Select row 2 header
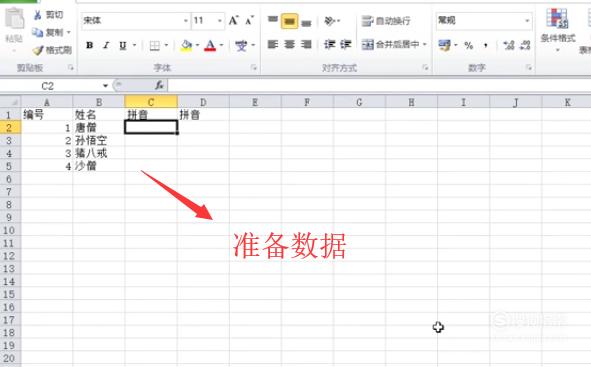This screenshot has width=591, height=367. [10, 128]
